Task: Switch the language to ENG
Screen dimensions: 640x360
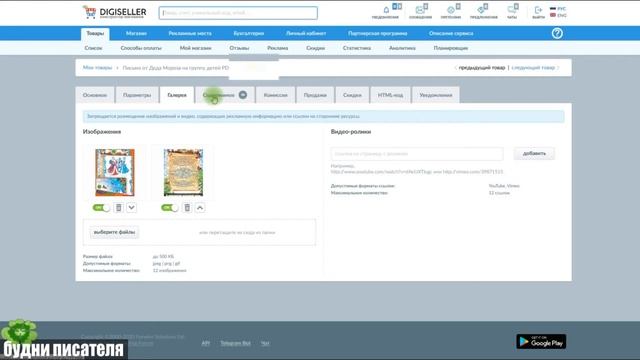Action: (x=558, y=16)
